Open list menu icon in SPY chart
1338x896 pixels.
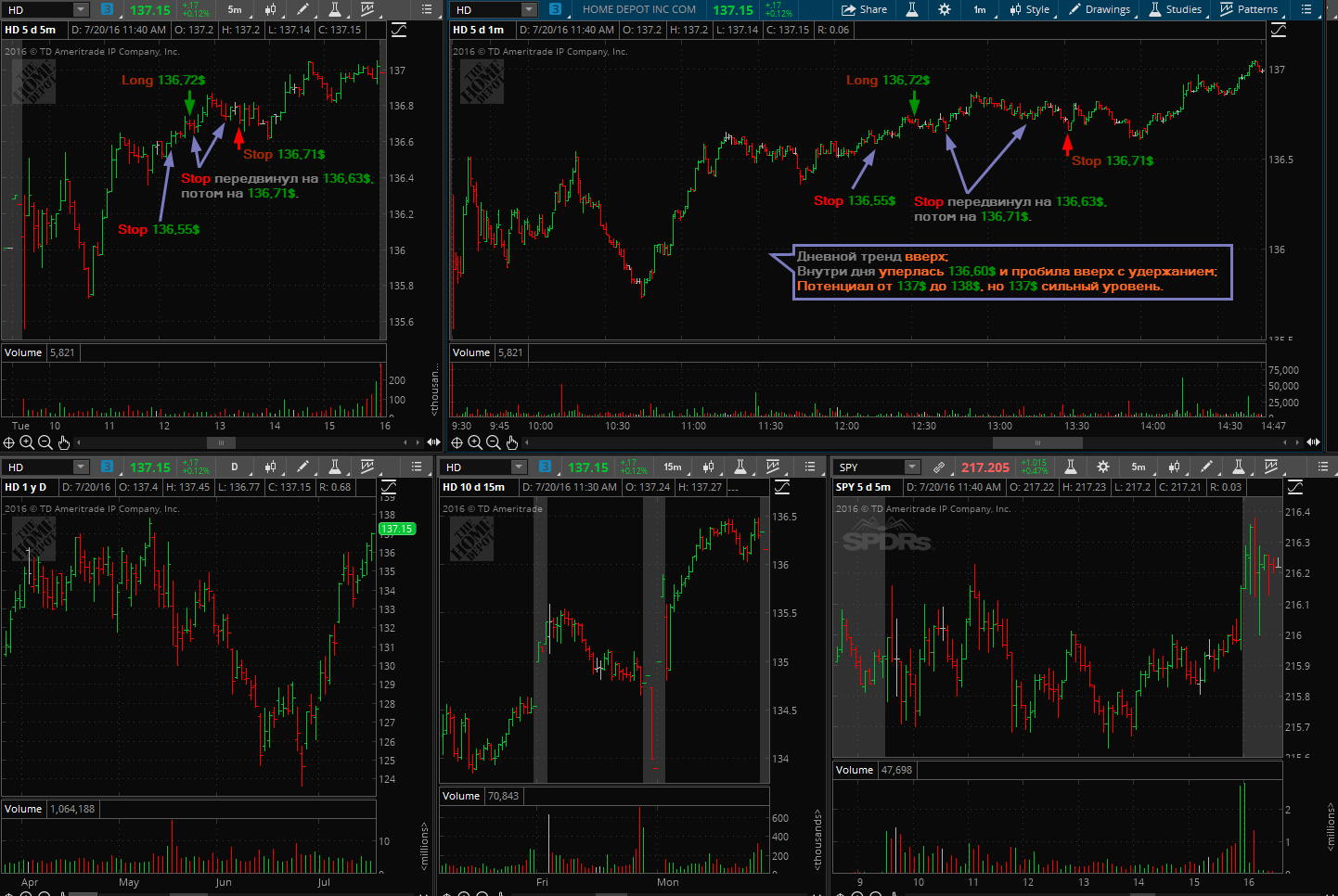1321,467
